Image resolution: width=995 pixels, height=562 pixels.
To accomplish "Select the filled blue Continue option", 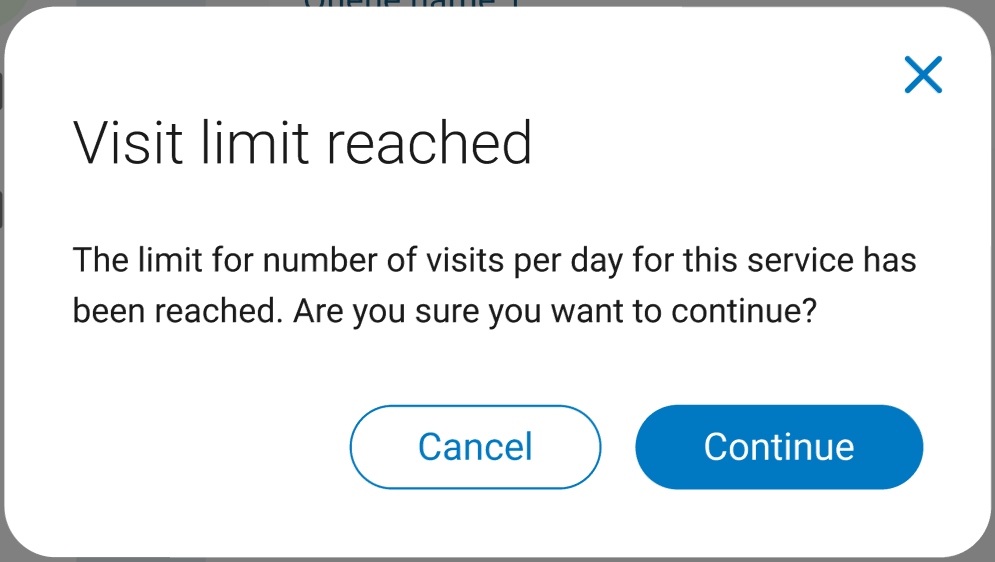I will tap(778, 447).
